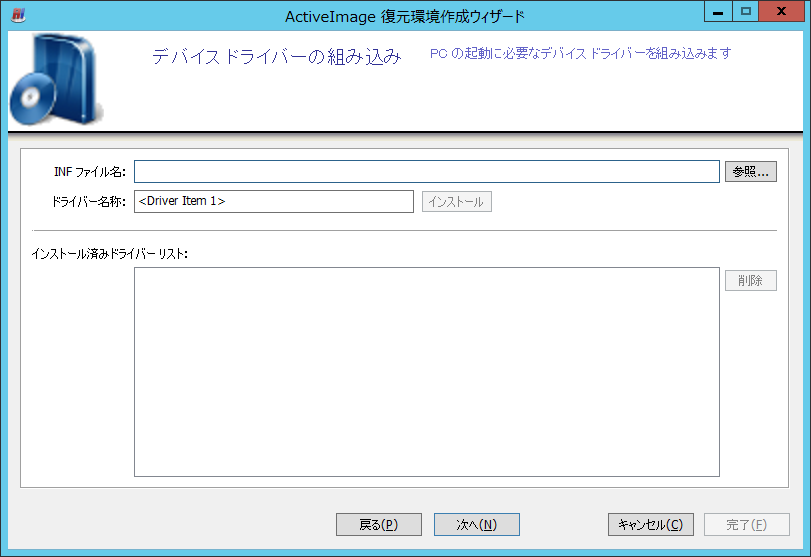
Task: Click the 完了(F) finish button
Action: pos(746,524)
